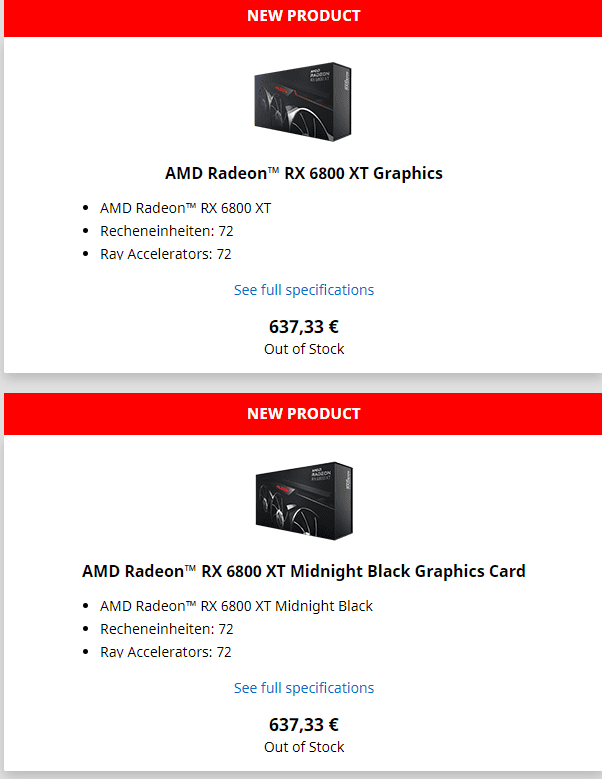Click the "AMD Radeon RX 6800 XT" bullet in the first card
Screen dimensions: 602x779
[x=185, y=208]
